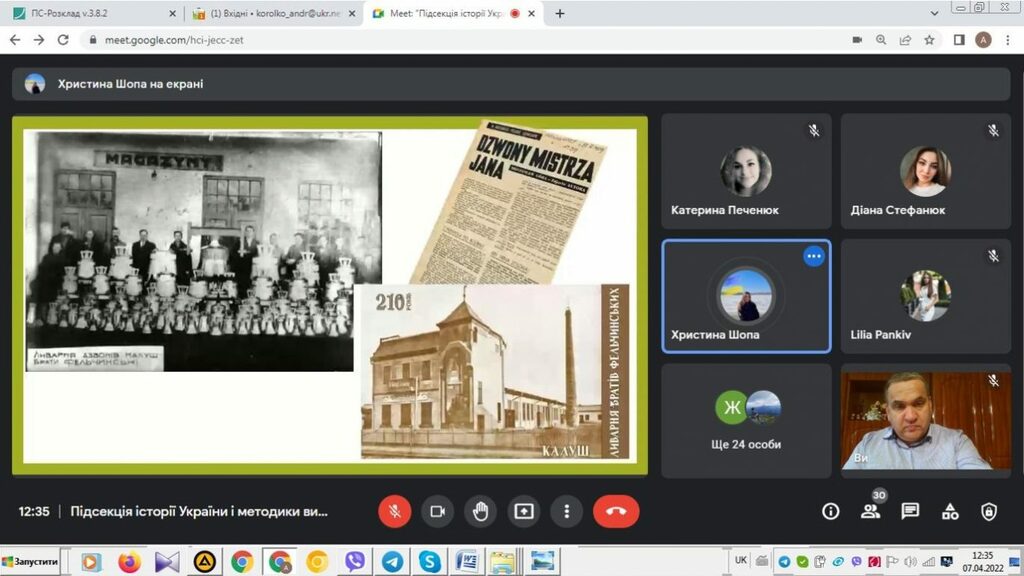Image resolution: width=1024 pixels, height=576 pixels.
Task: Open more options three-dot menu
Action: pos(566,511)
